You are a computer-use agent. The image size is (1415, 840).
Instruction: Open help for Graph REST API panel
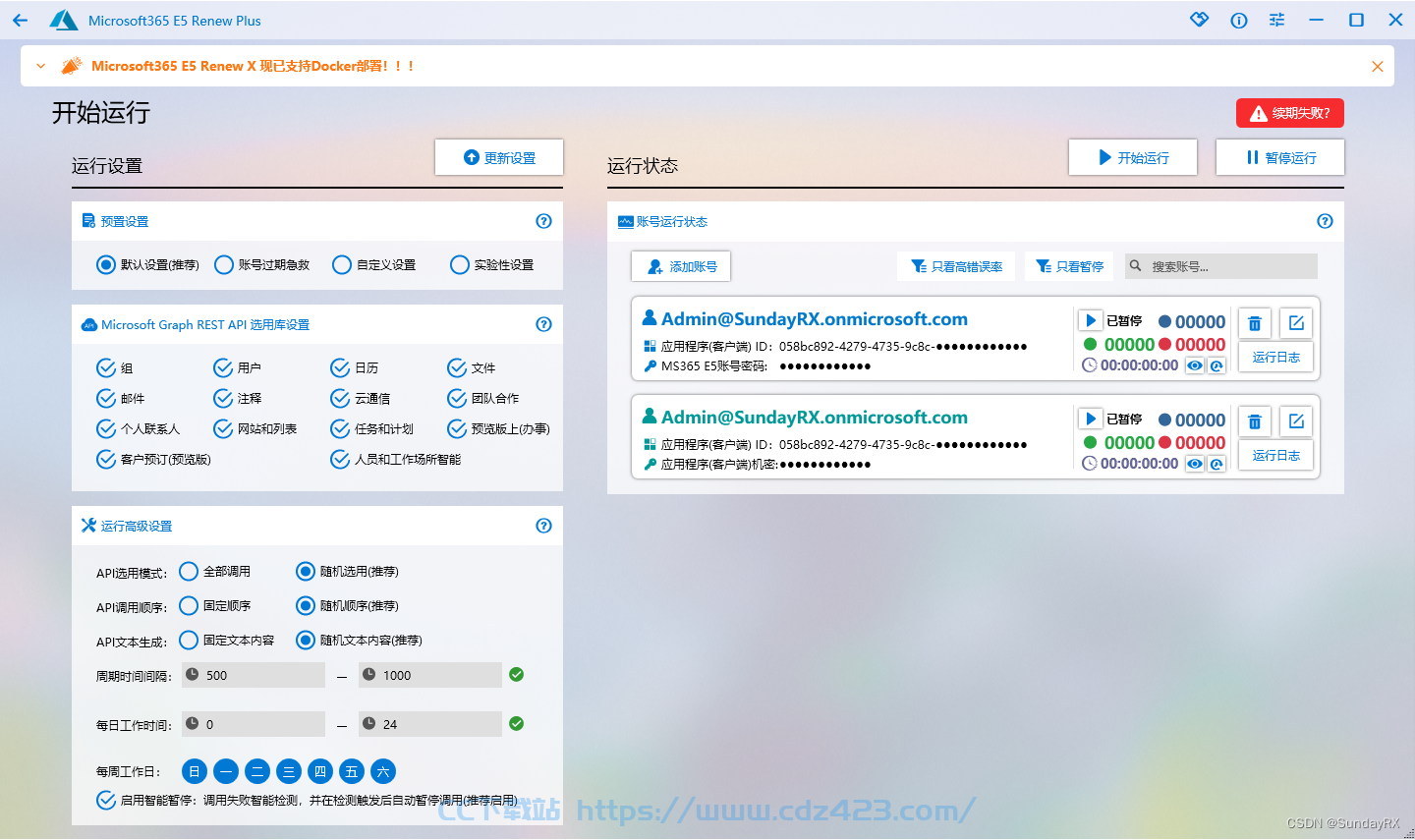543,324
